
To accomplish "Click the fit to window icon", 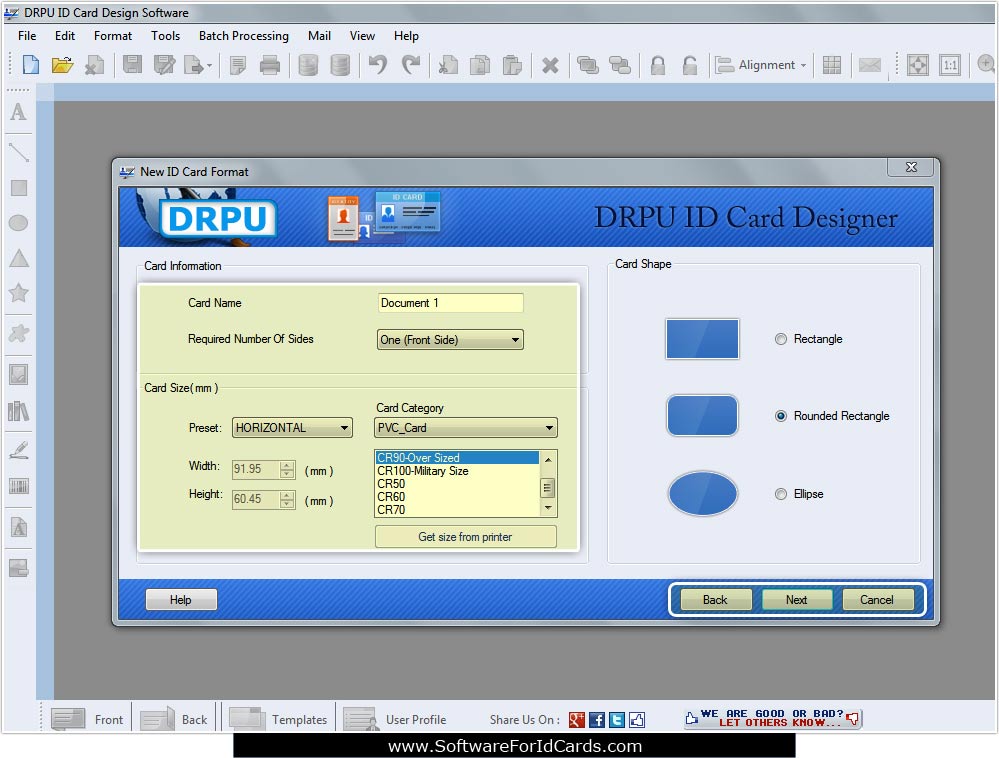I will click(x=918, y=65).
